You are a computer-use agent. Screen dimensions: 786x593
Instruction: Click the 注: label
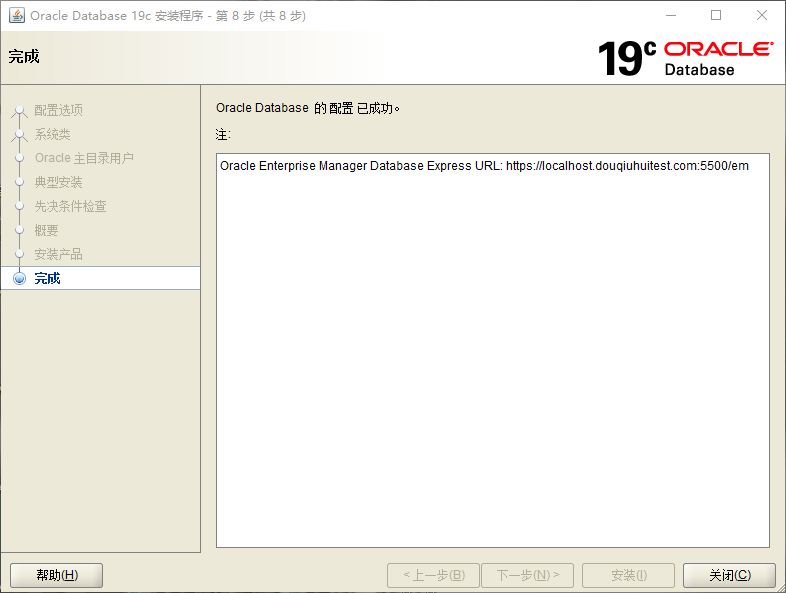tap(223, 134)
